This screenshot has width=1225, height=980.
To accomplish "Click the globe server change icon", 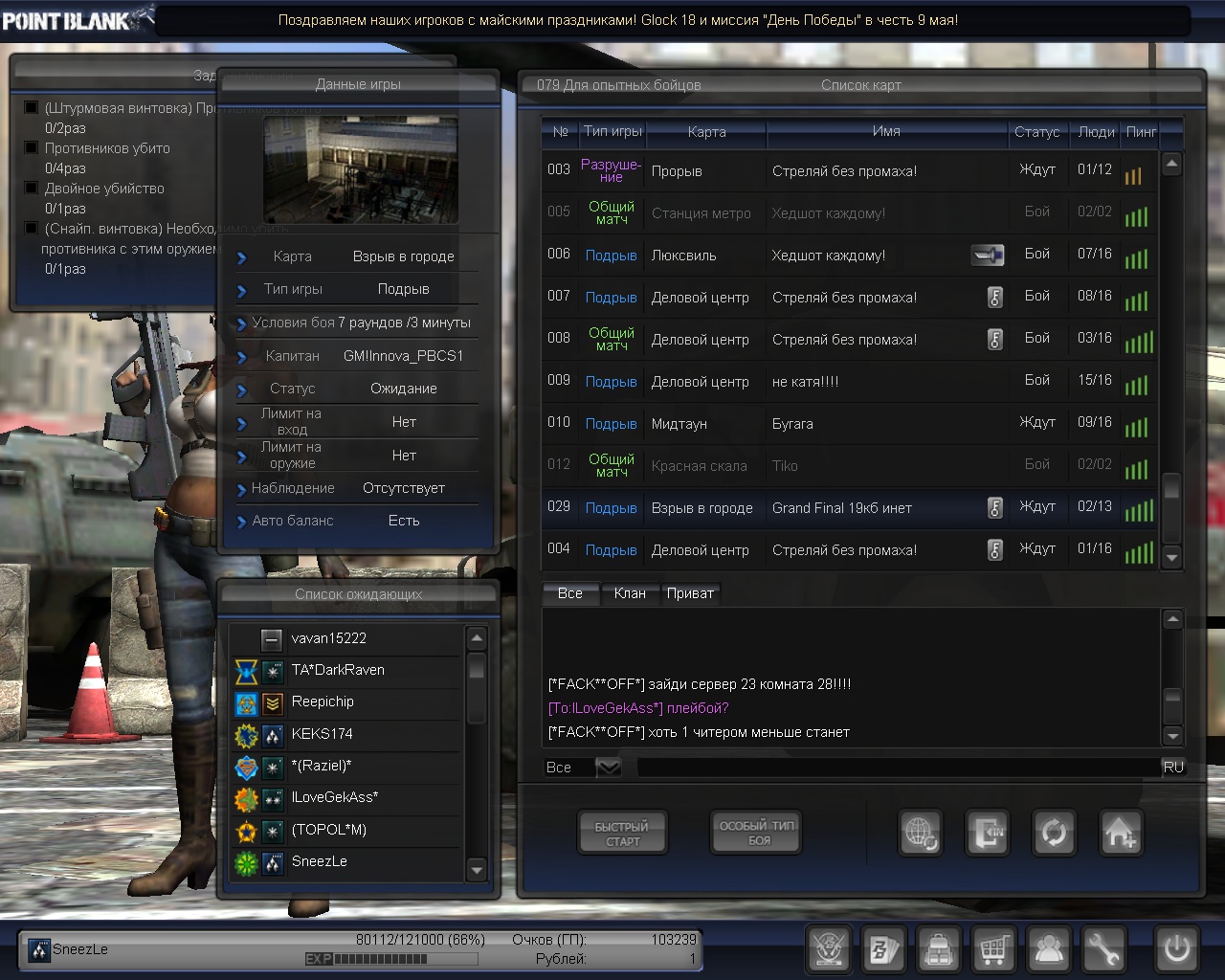I will point(921,833).
